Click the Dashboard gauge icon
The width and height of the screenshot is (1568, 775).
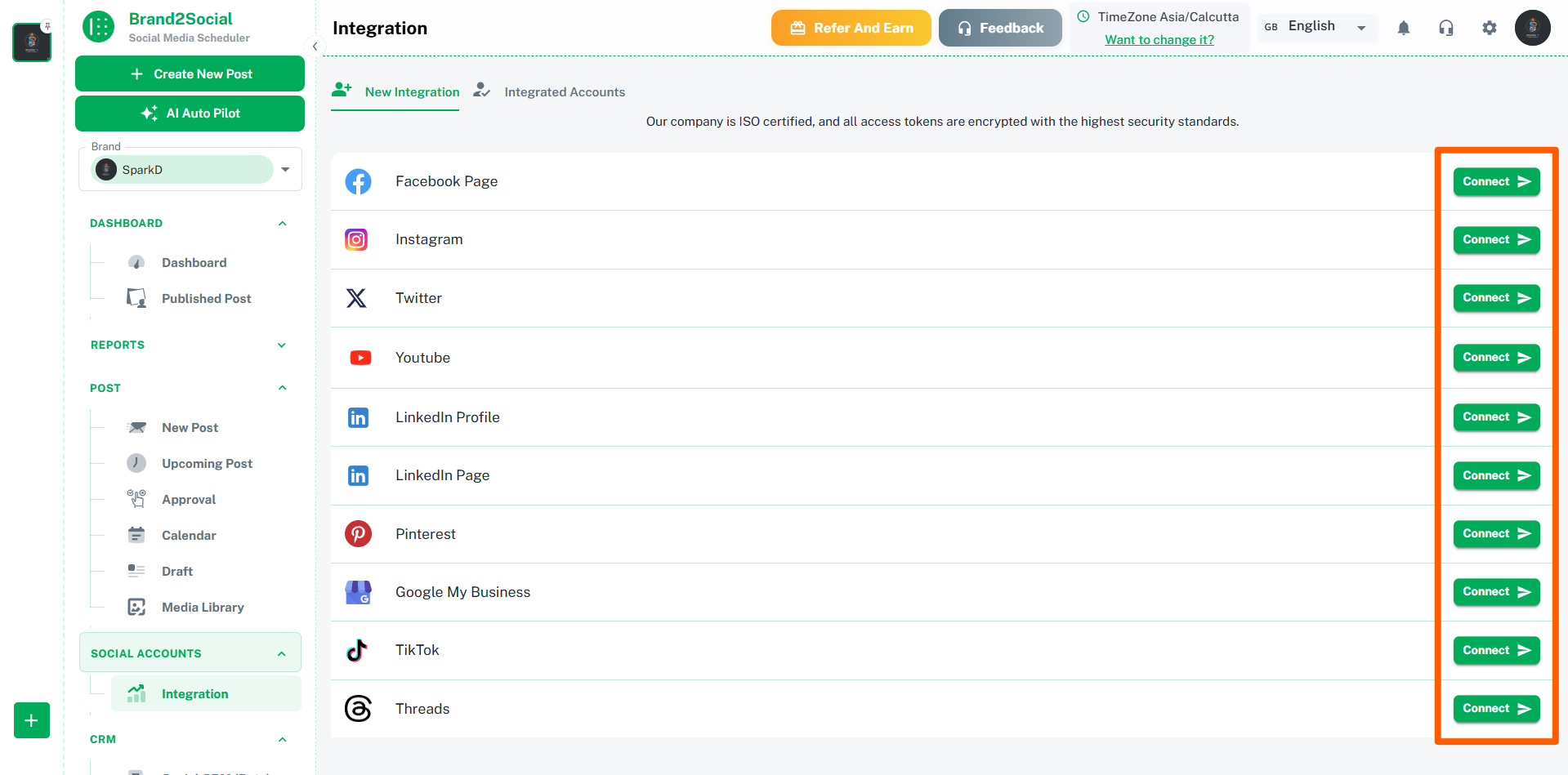coord(136,262)
